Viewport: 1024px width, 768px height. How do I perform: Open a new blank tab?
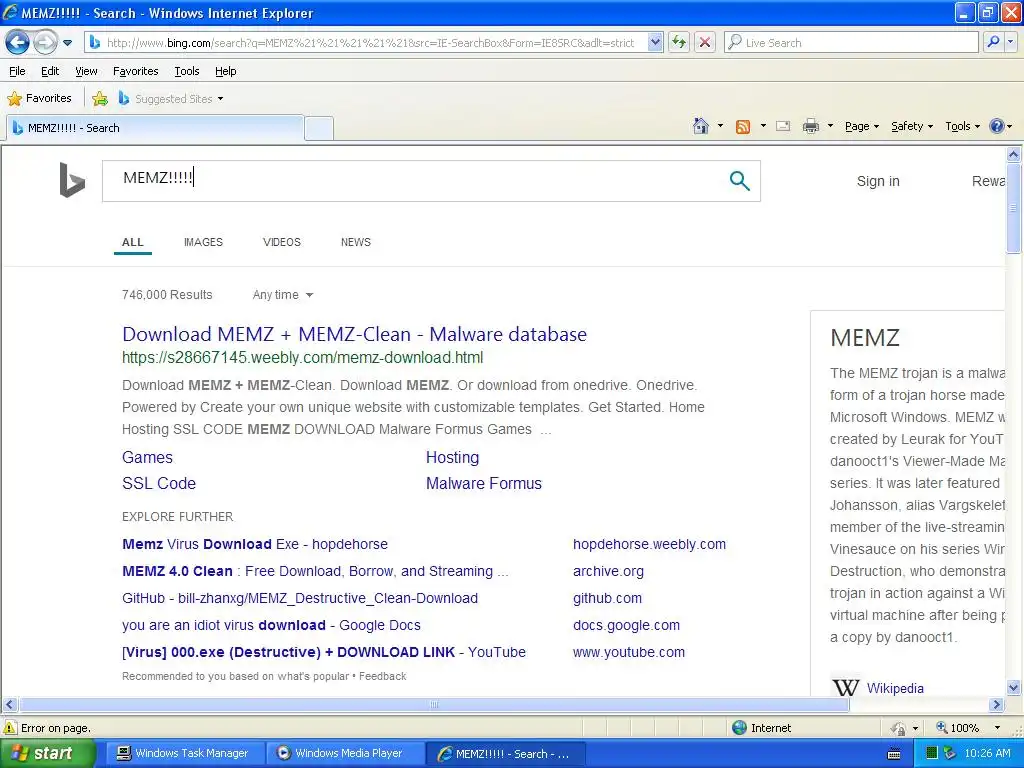pos(319,128)
